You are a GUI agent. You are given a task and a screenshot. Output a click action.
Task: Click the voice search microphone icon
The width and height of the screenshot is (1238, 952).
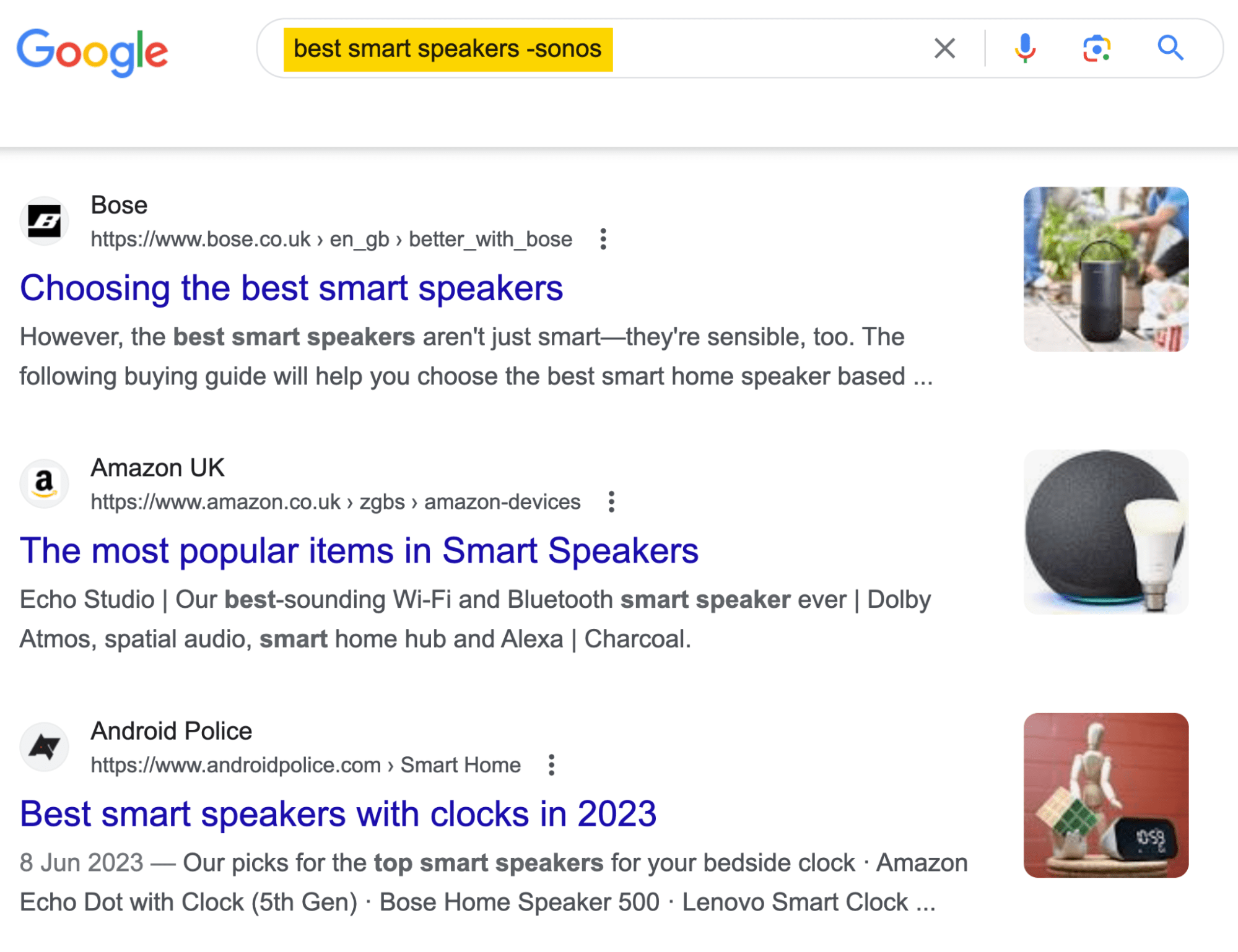(1024, 48)
